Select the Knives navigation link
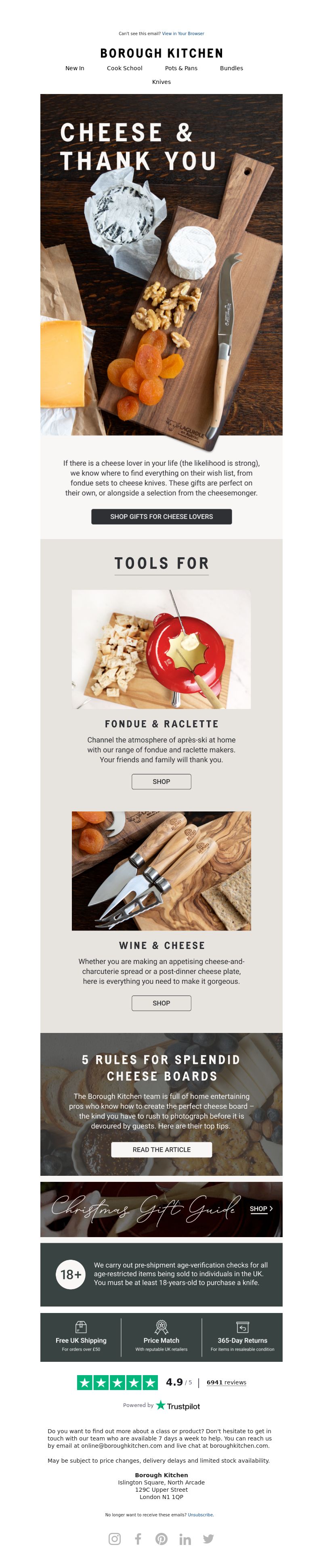The height and width of the screenshot is (1568, 323). pos(161,82)
